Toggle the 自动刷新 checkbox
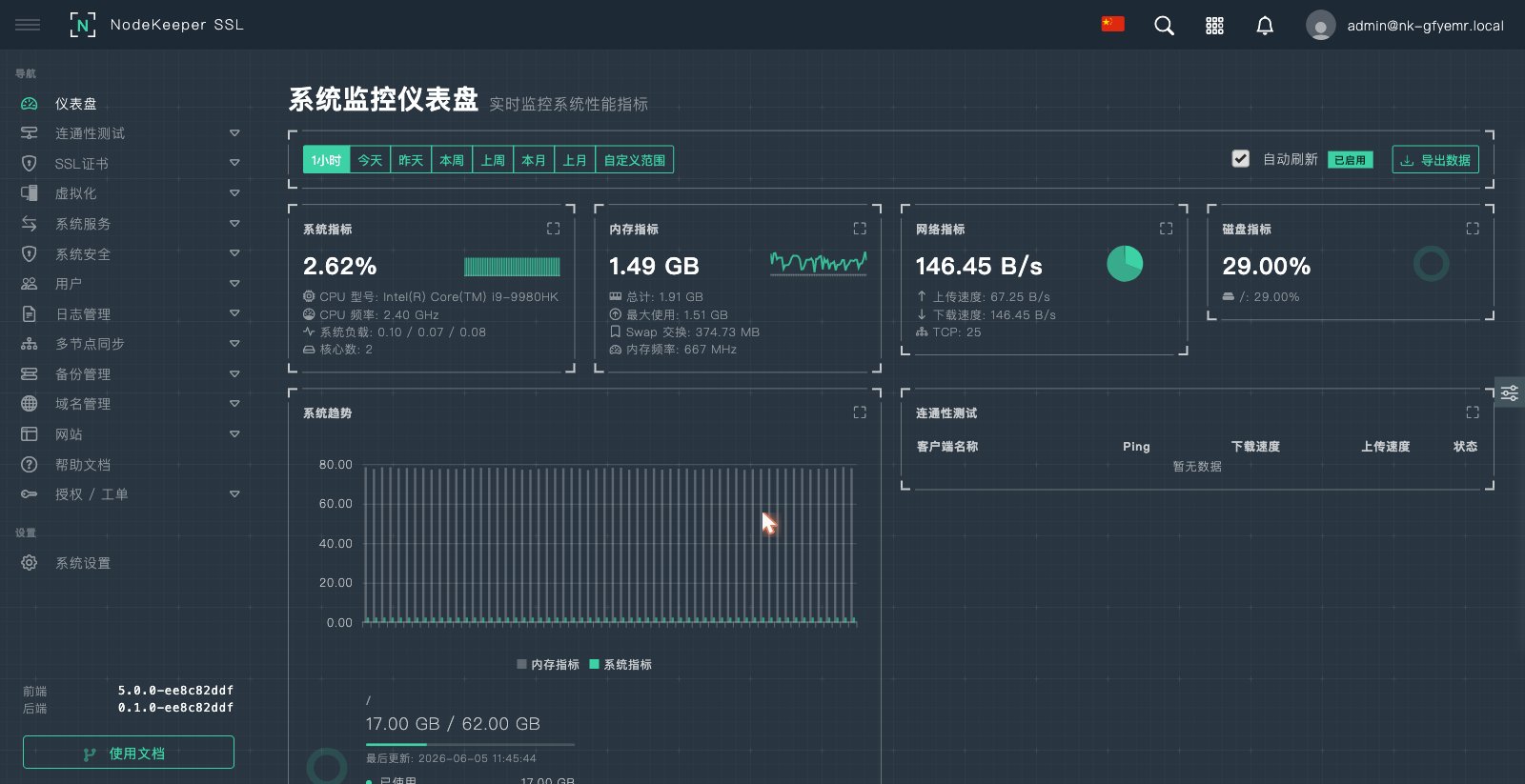This screenshot has width=1525, height=784. [1240, 159]
